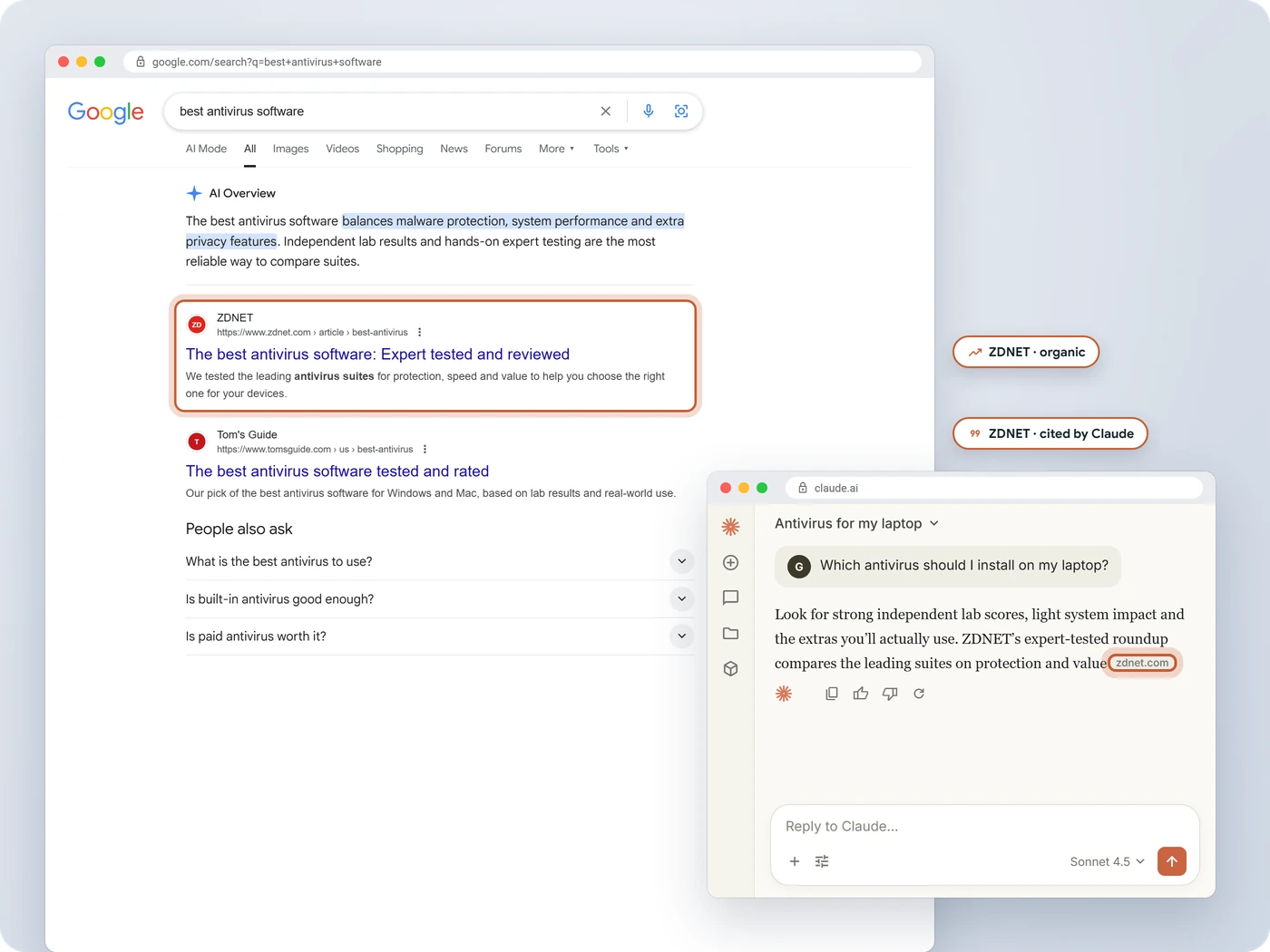
Task: Click the Google logo
Action: tap(106, 112)
